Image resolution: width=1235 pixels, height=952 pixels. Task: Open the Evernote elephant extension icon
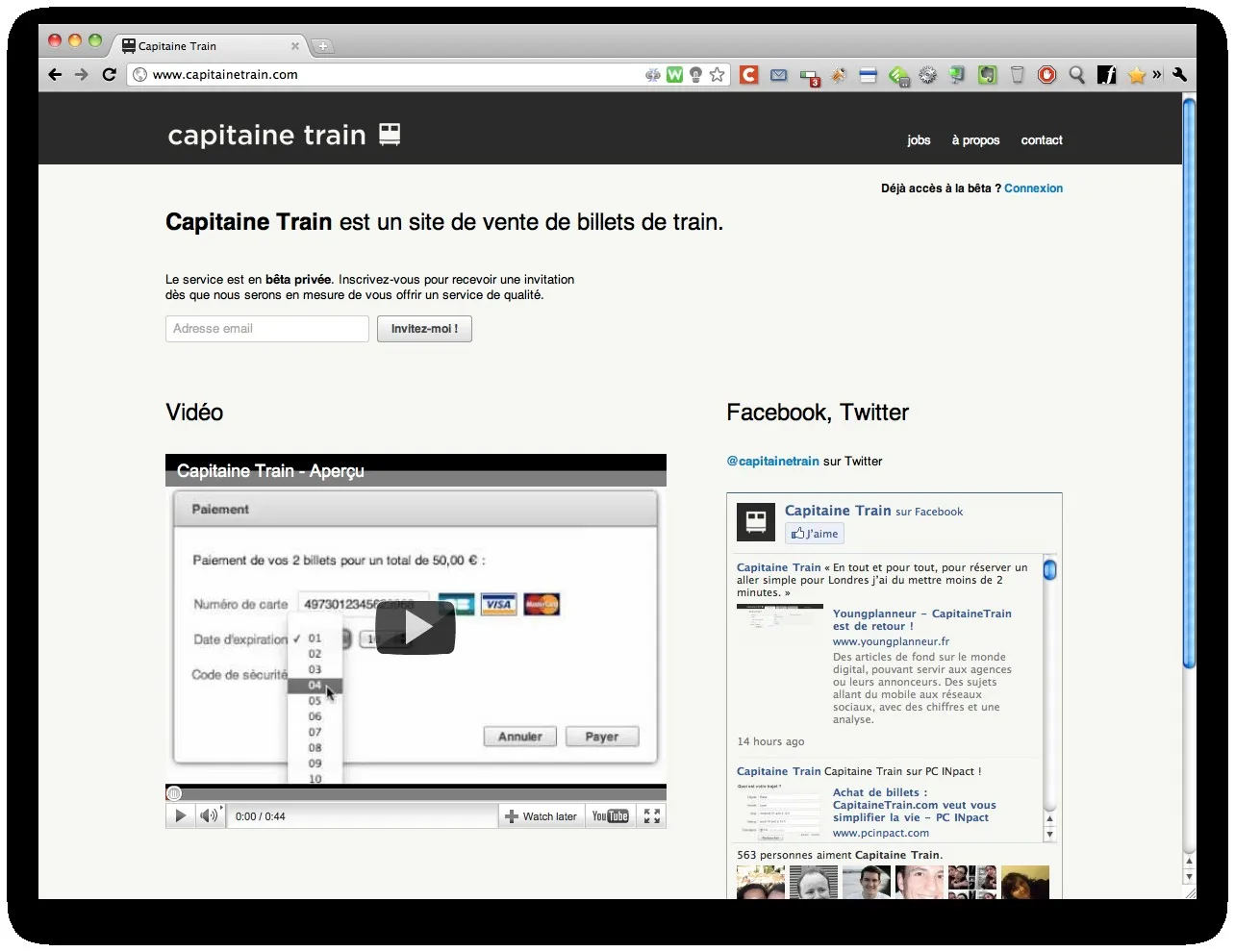click(988, 75)
